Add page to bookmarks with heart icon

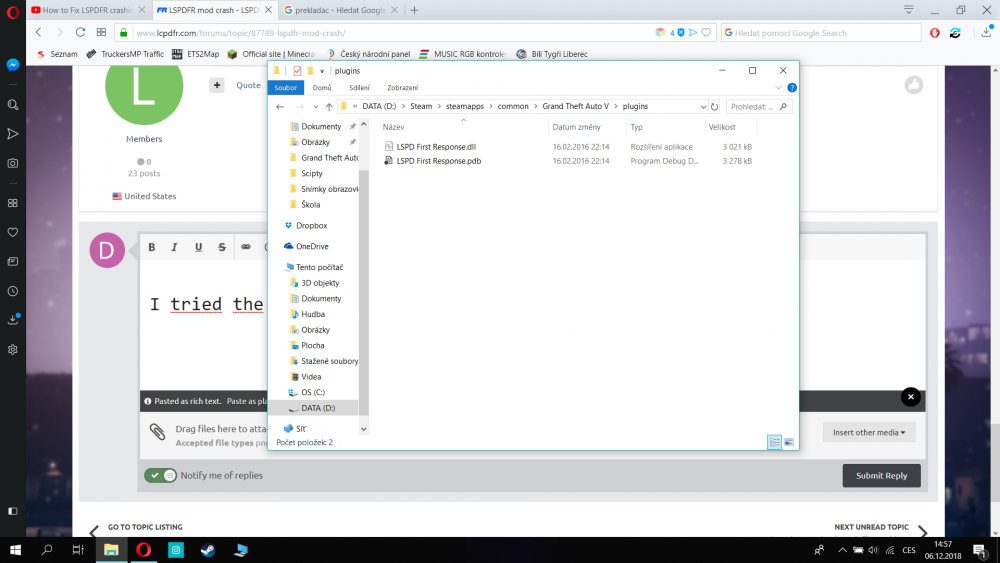pyautogui.click(x=706, y=33)
